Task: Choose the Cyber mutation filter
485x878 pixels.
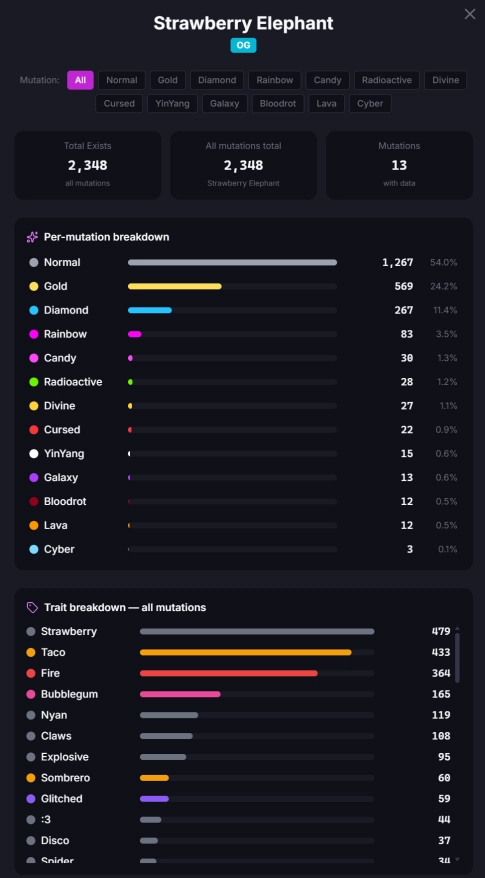Action: (370, 104)
